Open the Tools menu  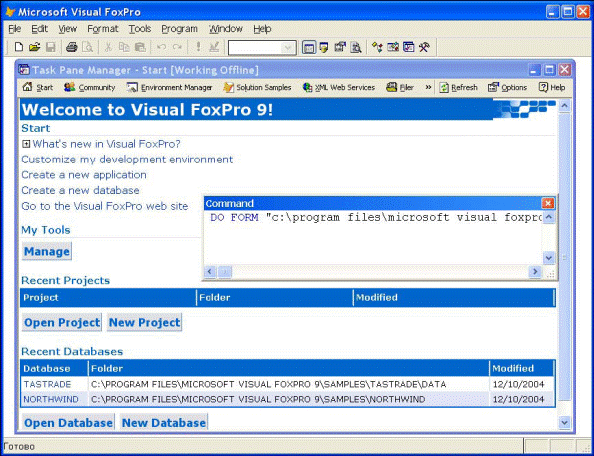point(140,29)
